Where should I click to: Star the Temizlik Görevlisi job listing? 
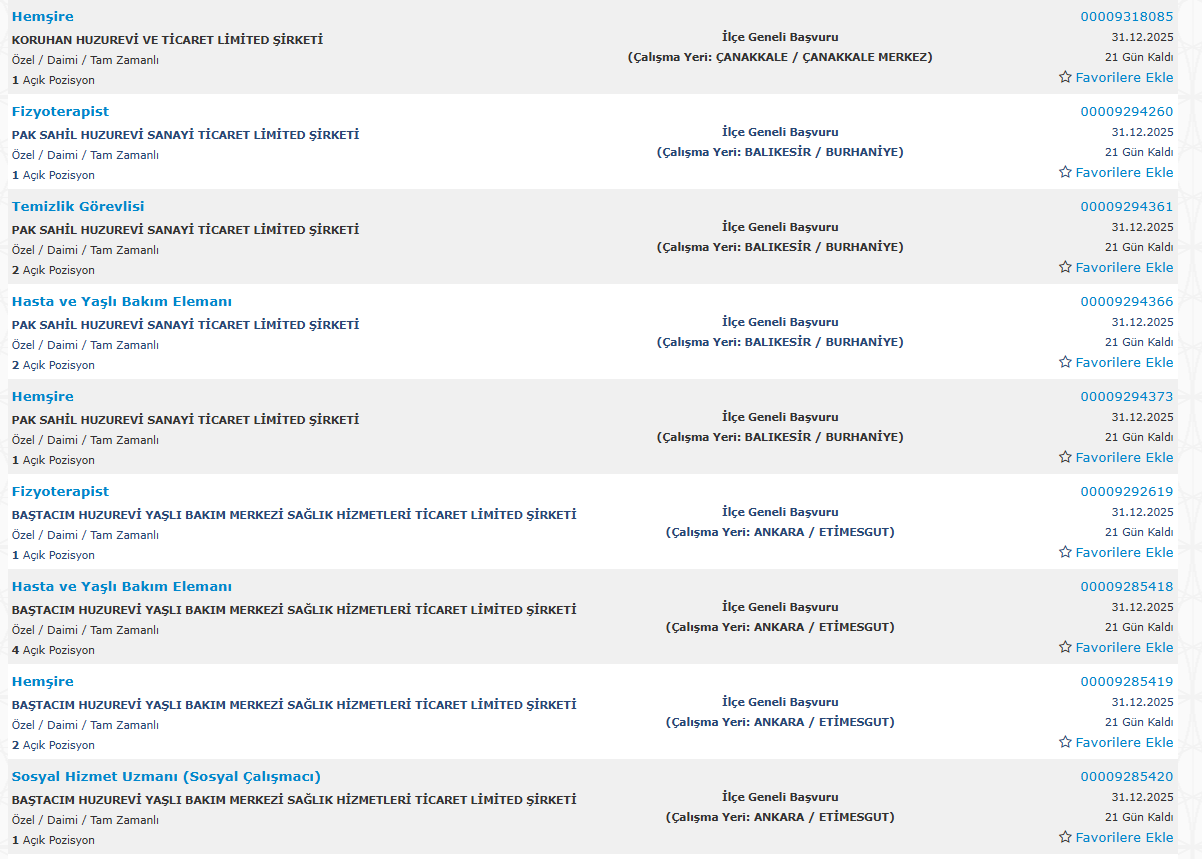tap(1065, 267)
